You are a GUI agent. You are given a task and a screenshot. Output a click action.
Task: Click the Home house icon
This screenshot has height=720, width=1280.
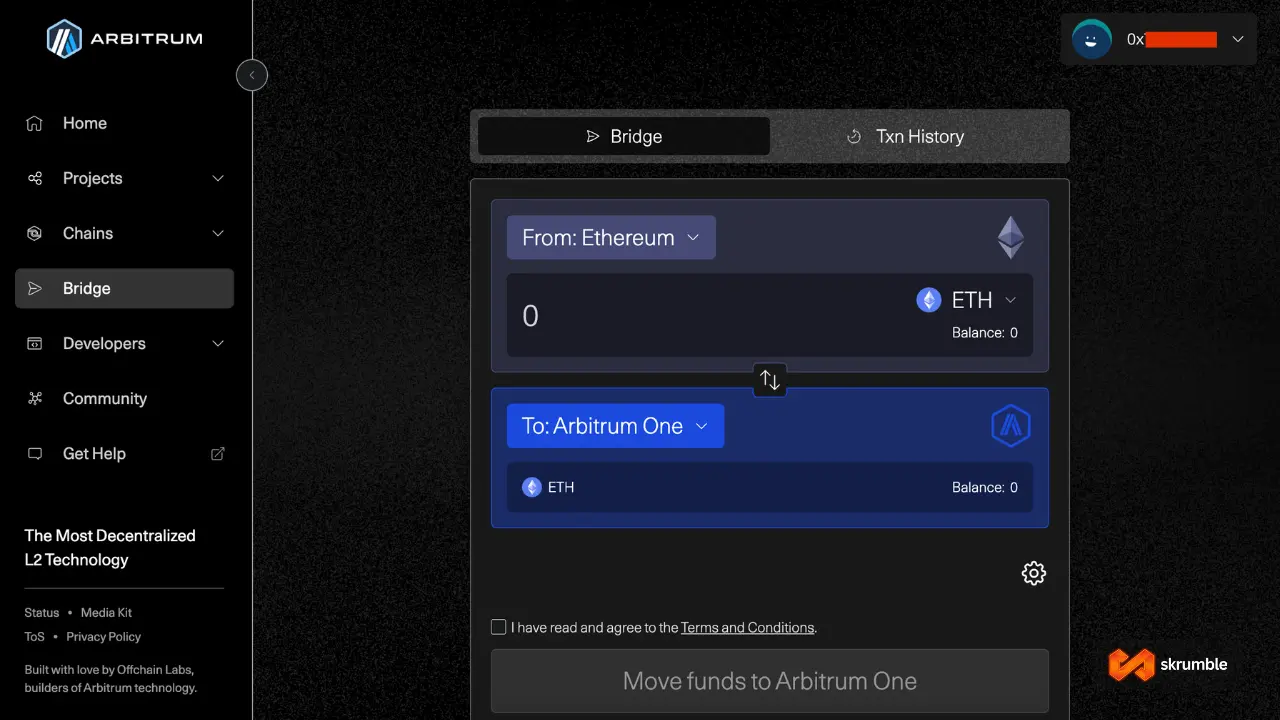point(35,123)
